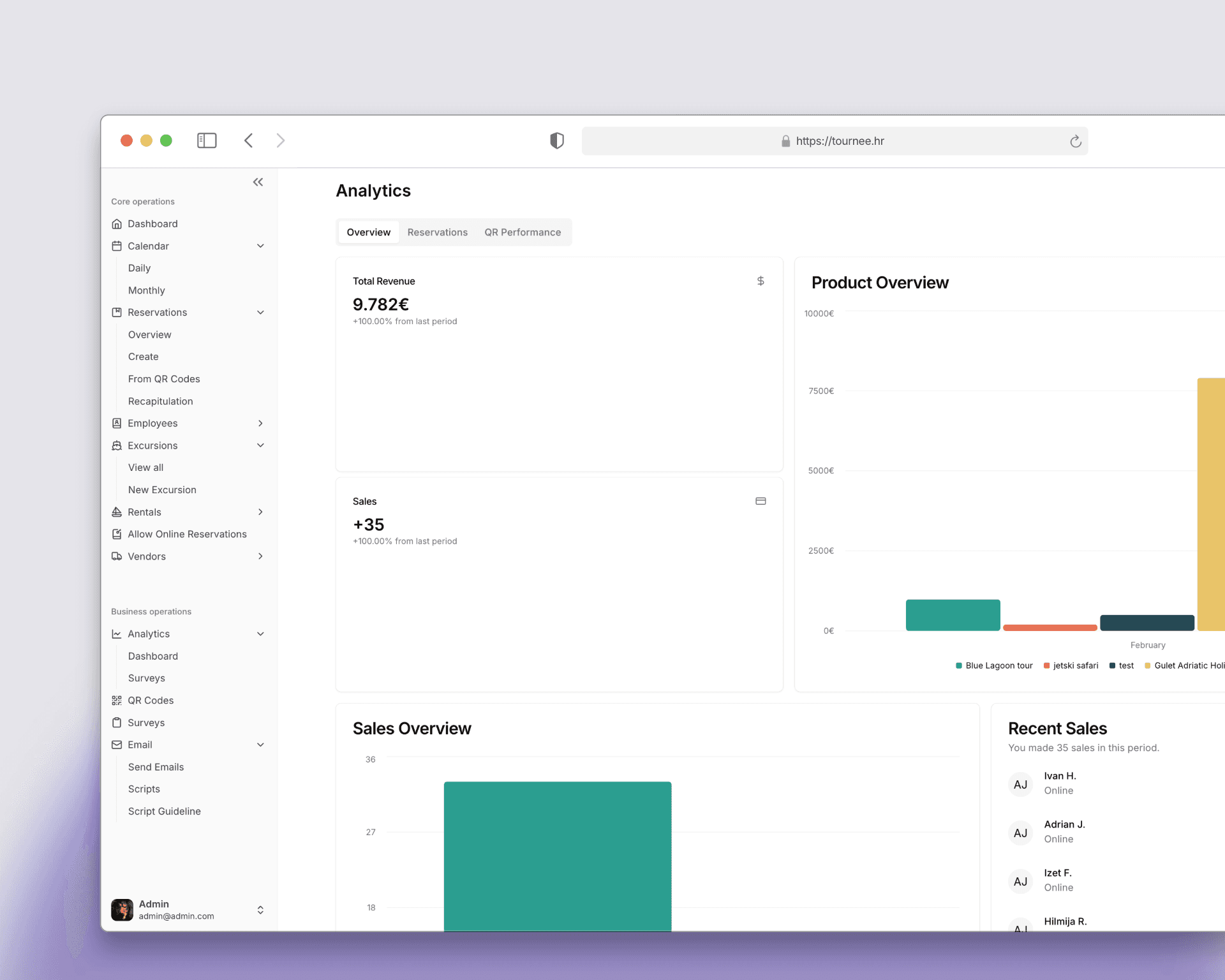Click the browser address bar showing tournee.hr
Screen dimensions: 1225x980
coord(835,140)
